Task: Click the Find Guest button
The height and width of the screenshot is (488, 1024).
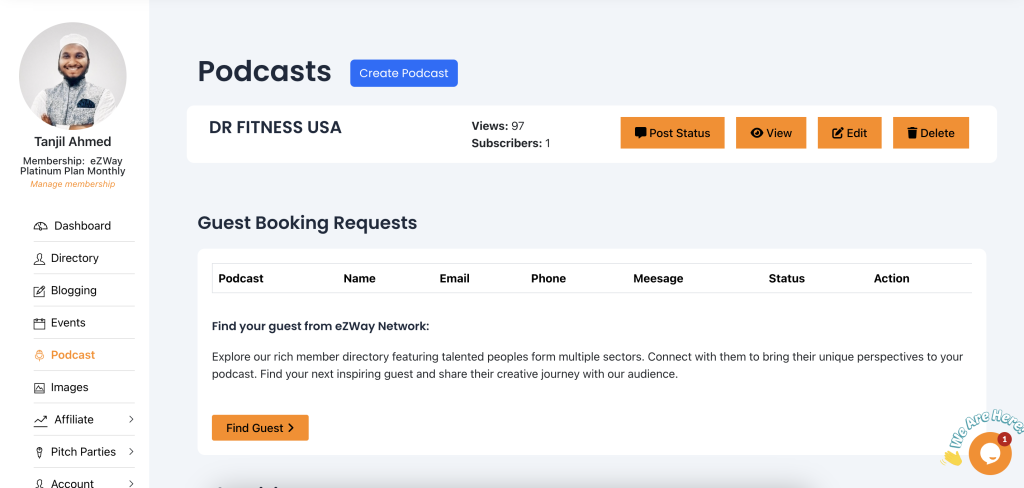Action: (260, 428)
